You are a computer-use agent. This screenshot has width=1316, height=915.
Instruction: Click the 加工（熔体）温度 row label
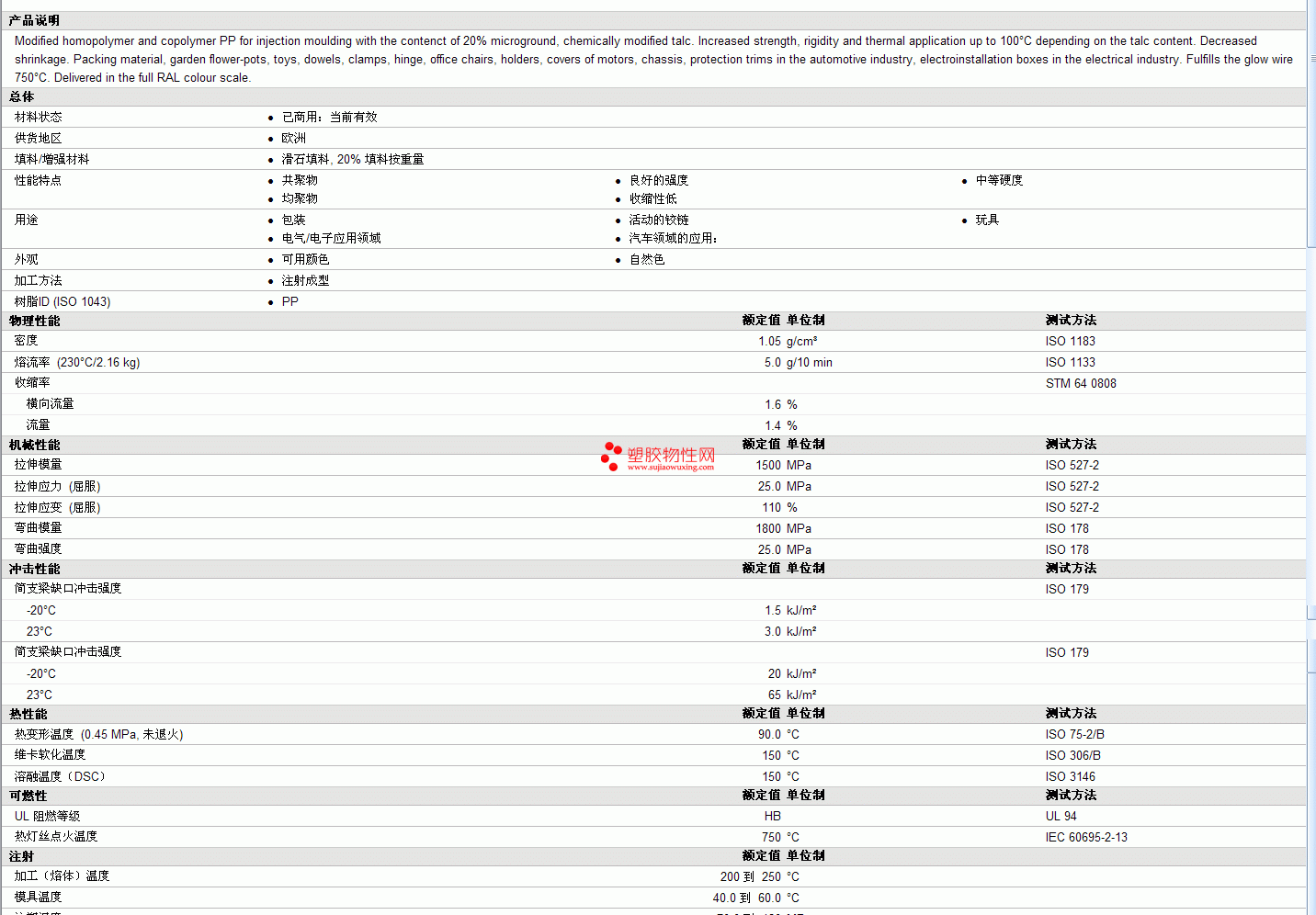62,876
